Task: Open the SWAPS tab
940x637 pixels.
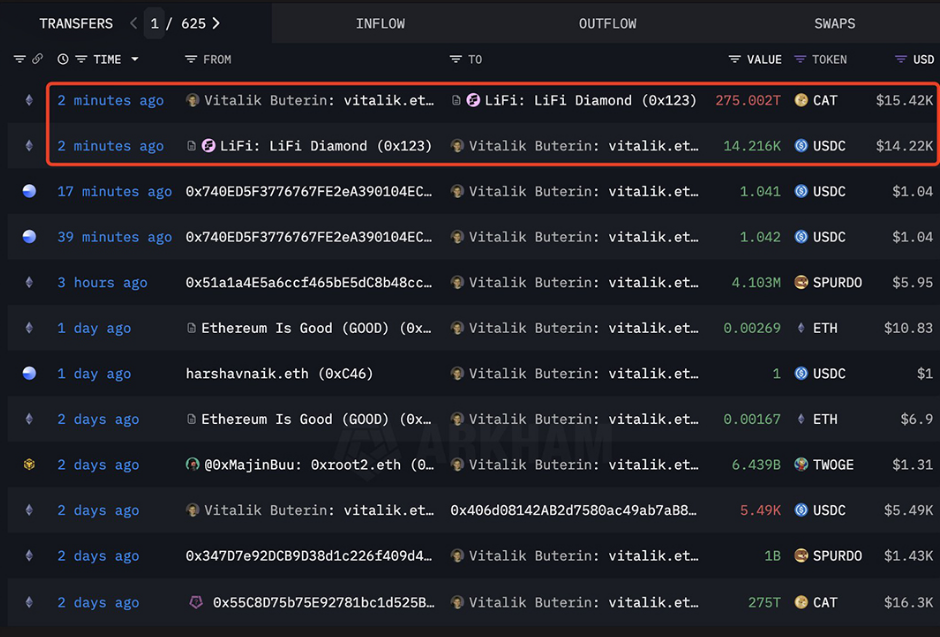Action: (x=834, y=23)
